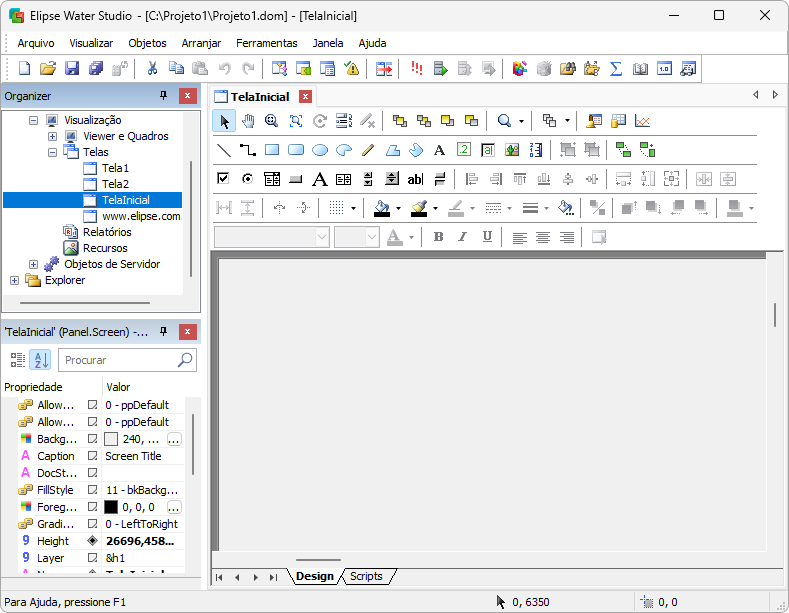This screenshot has height=613, width=789.
Task: Open the Ferramentas menu
Action: point(266,43)
